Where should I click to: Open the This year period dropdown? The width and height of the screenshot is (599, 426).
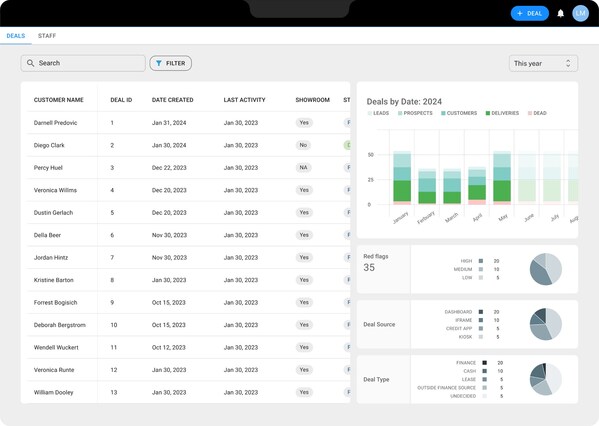pos(543,63)
